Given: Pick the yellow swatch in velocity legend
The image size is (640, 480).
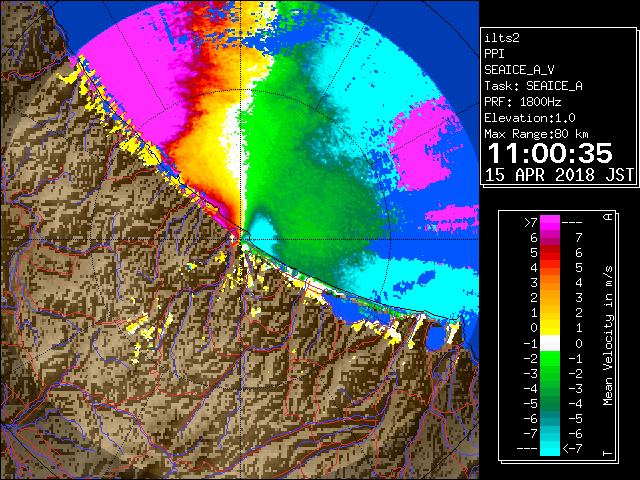Looking at the screenshot, I should [550, 328].
